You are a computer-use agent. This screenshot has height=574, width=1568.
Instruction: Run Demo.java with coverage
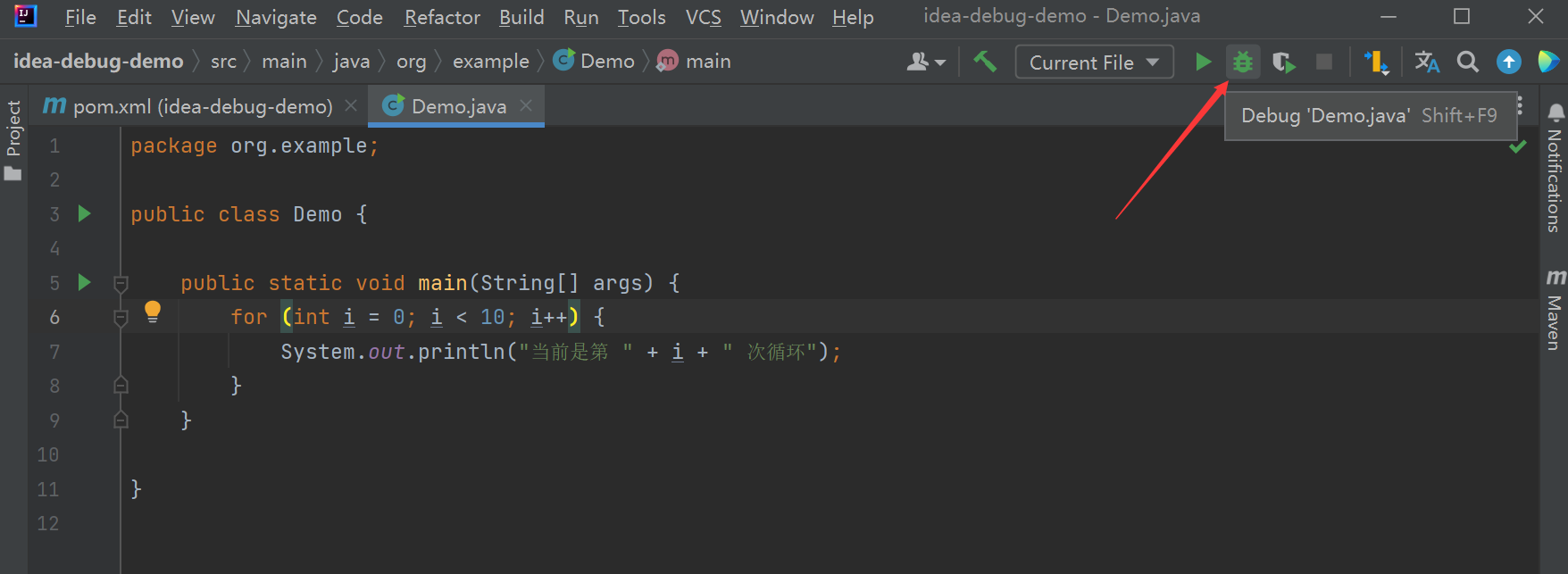tap(1283, 62)
